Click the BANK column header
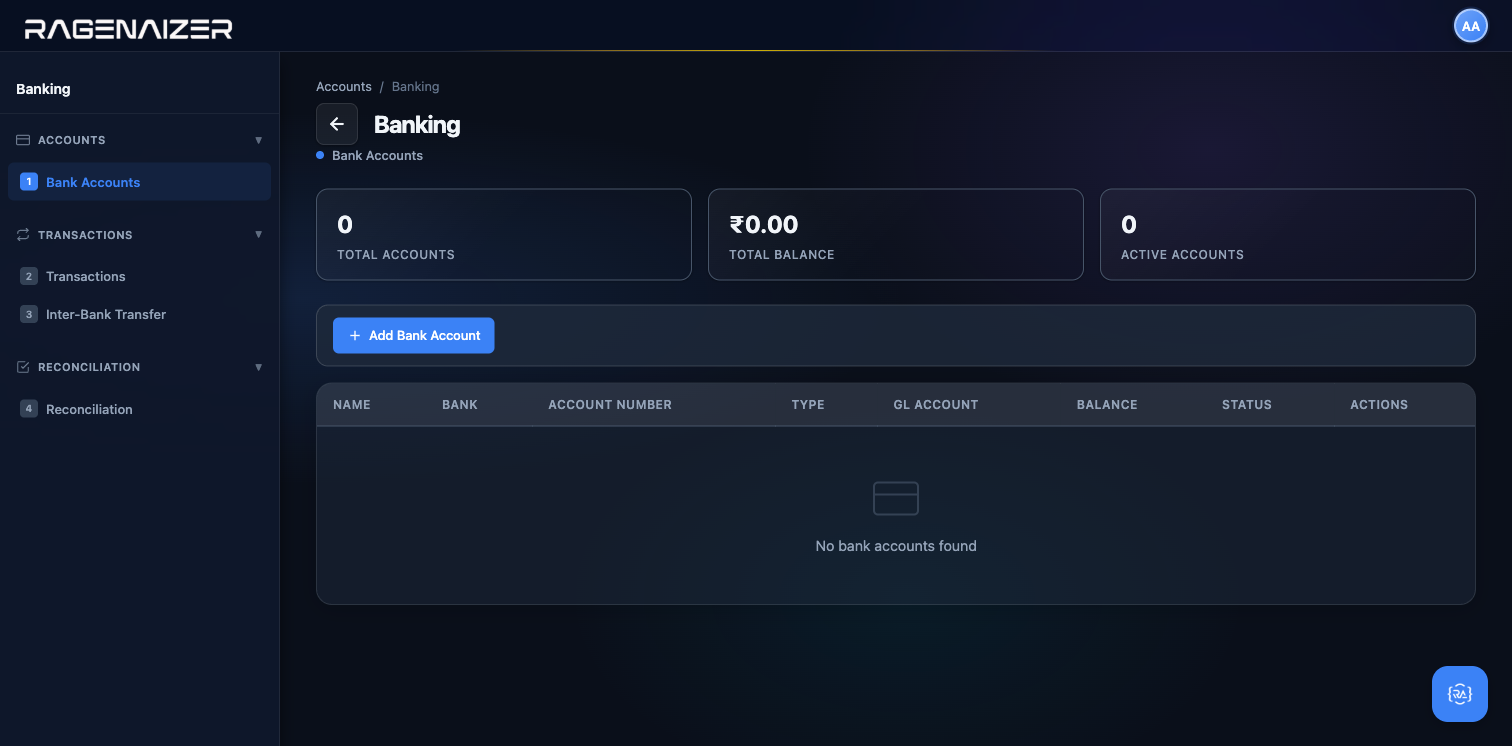1512x746 pixels. (460, 405)
